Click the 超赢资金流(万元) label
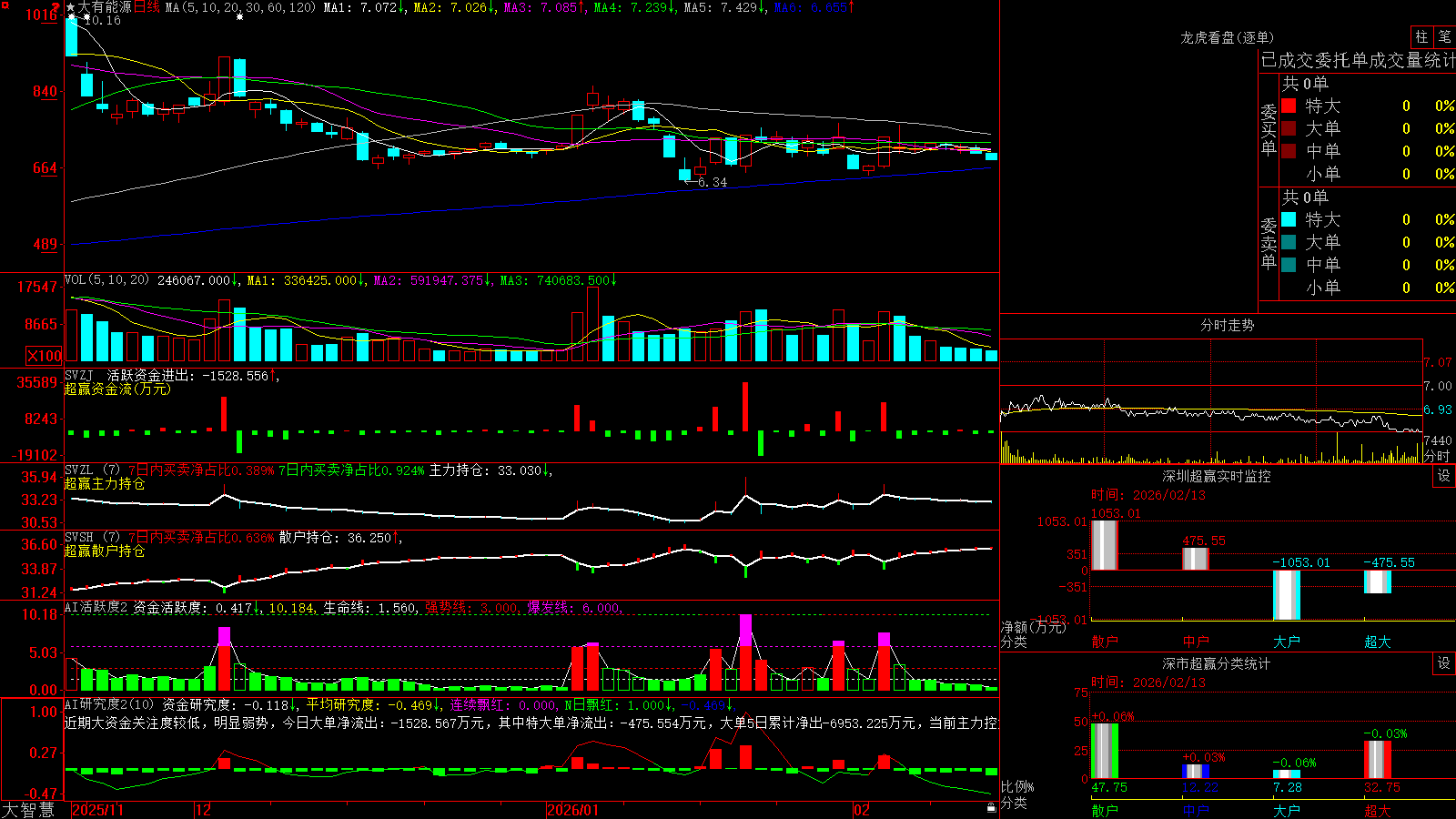This screenshot has height=819, width=1456. (x=117, y=389)
